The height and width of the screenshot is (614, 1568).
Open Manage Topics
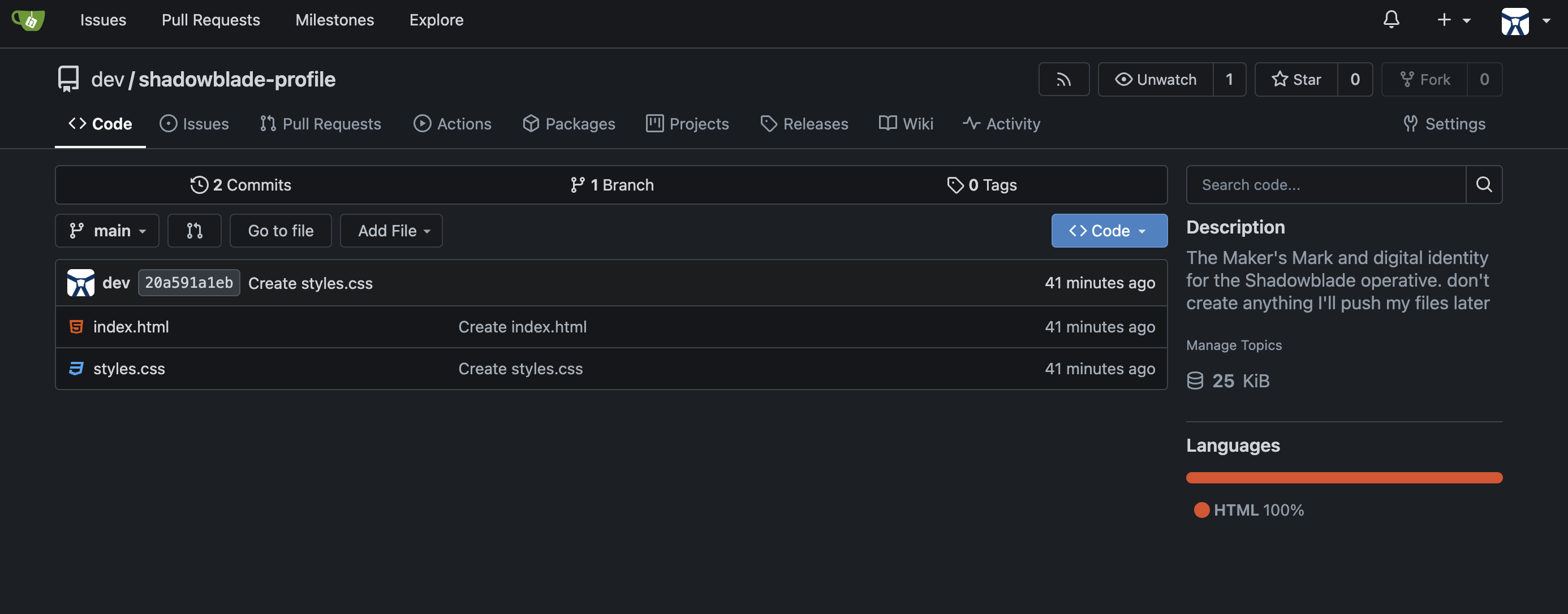[x=1233, y=344]
